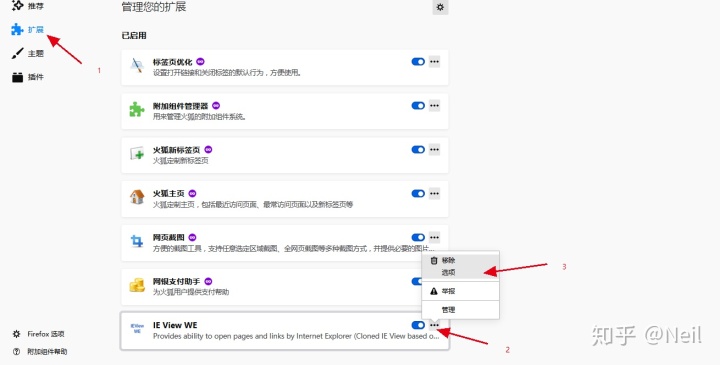Choose 选项 in the context menu
Image resolution: width=720 pixels, height=365 pixels.
[461, 273]
